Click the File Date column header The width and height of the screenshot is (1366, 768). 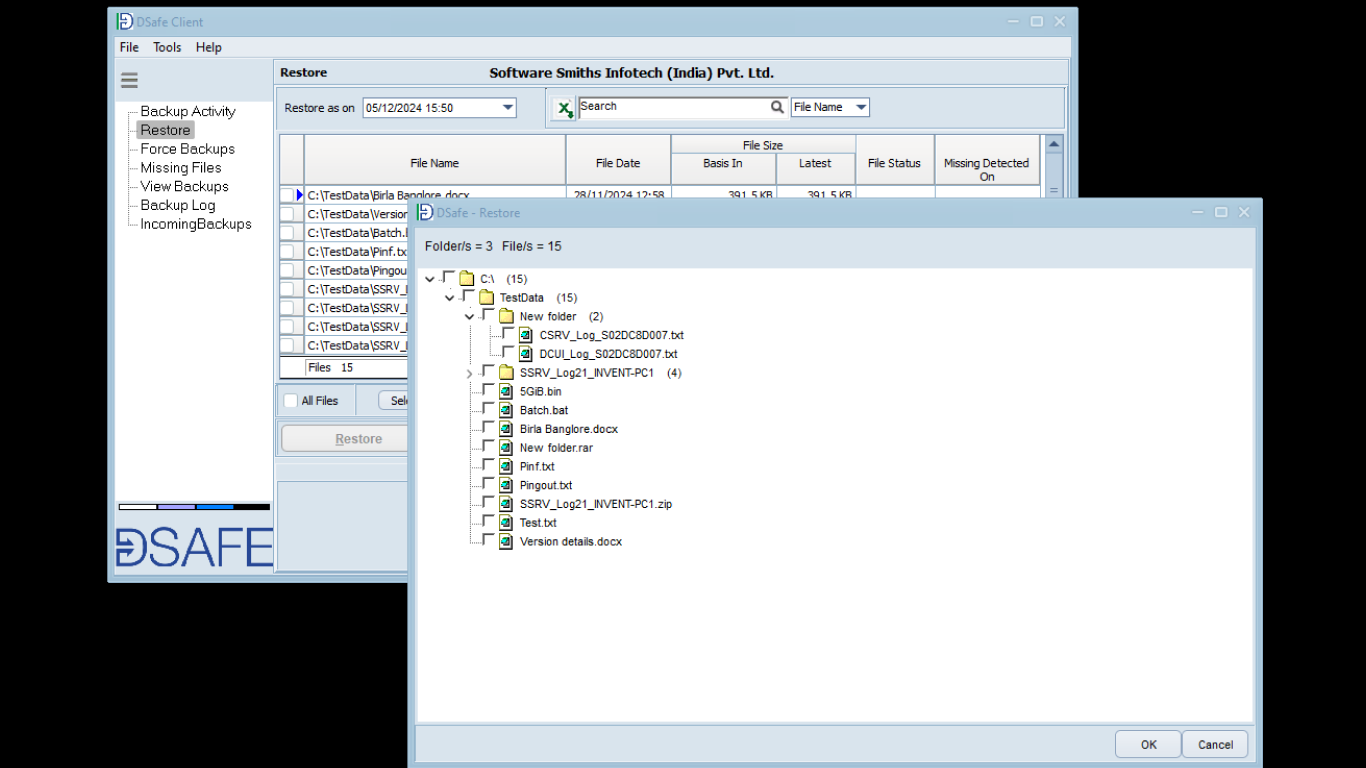click(618, 161)
